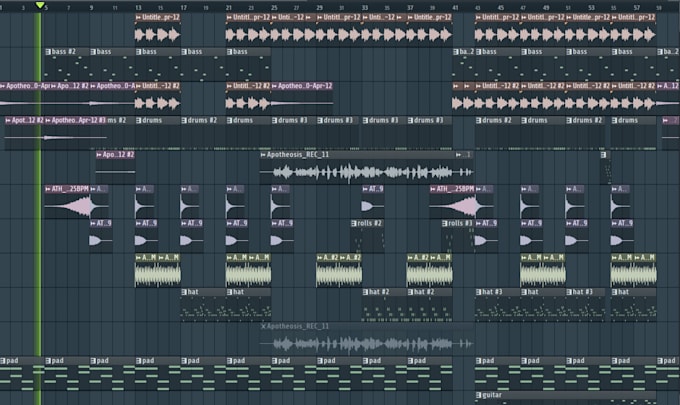Image resolution: width=680 pixels, height=405 pixels.
Task: Click pattern icon of pad clip at bar 43
Action: (478, 361)
